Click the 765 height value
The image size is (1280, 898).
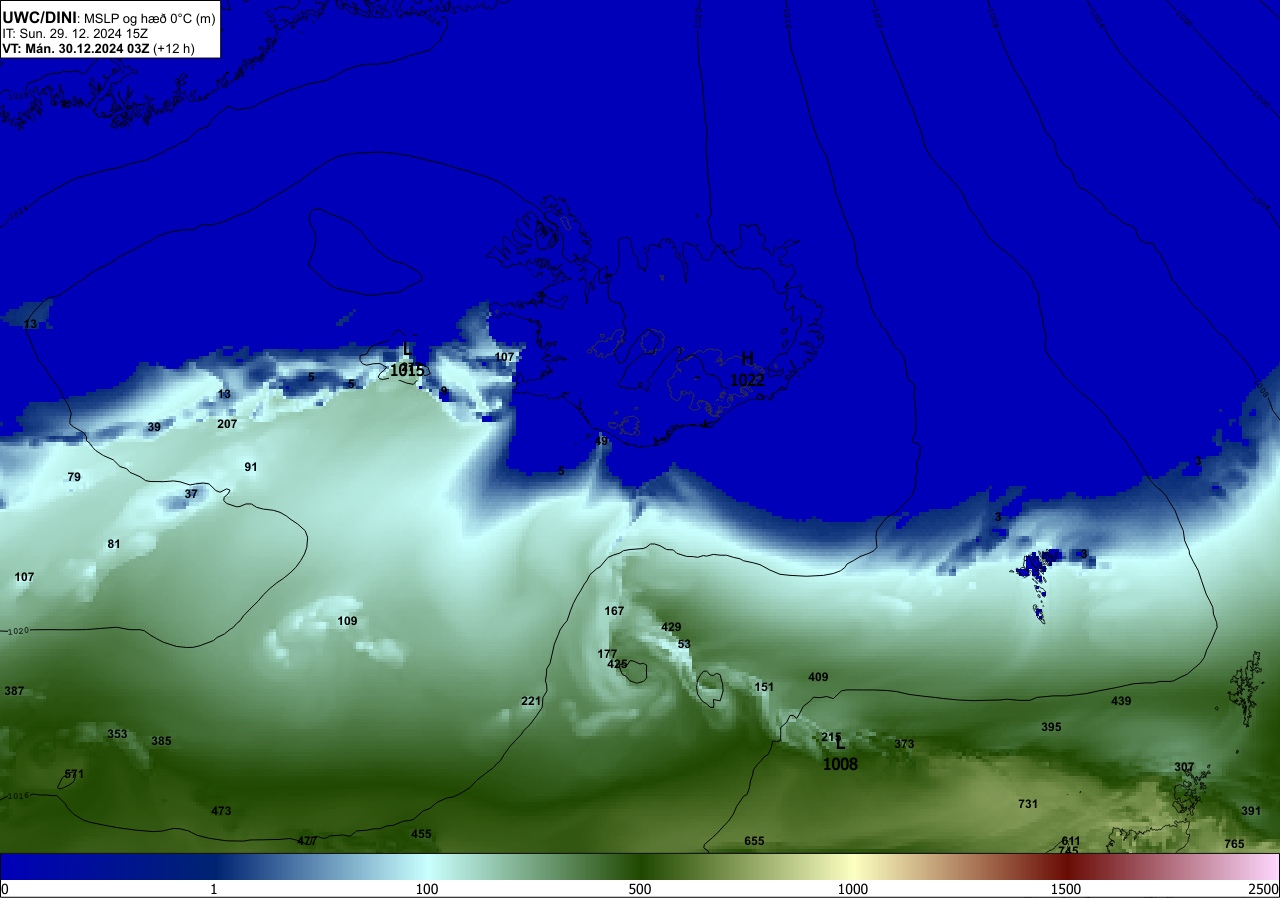(1234, 844)
